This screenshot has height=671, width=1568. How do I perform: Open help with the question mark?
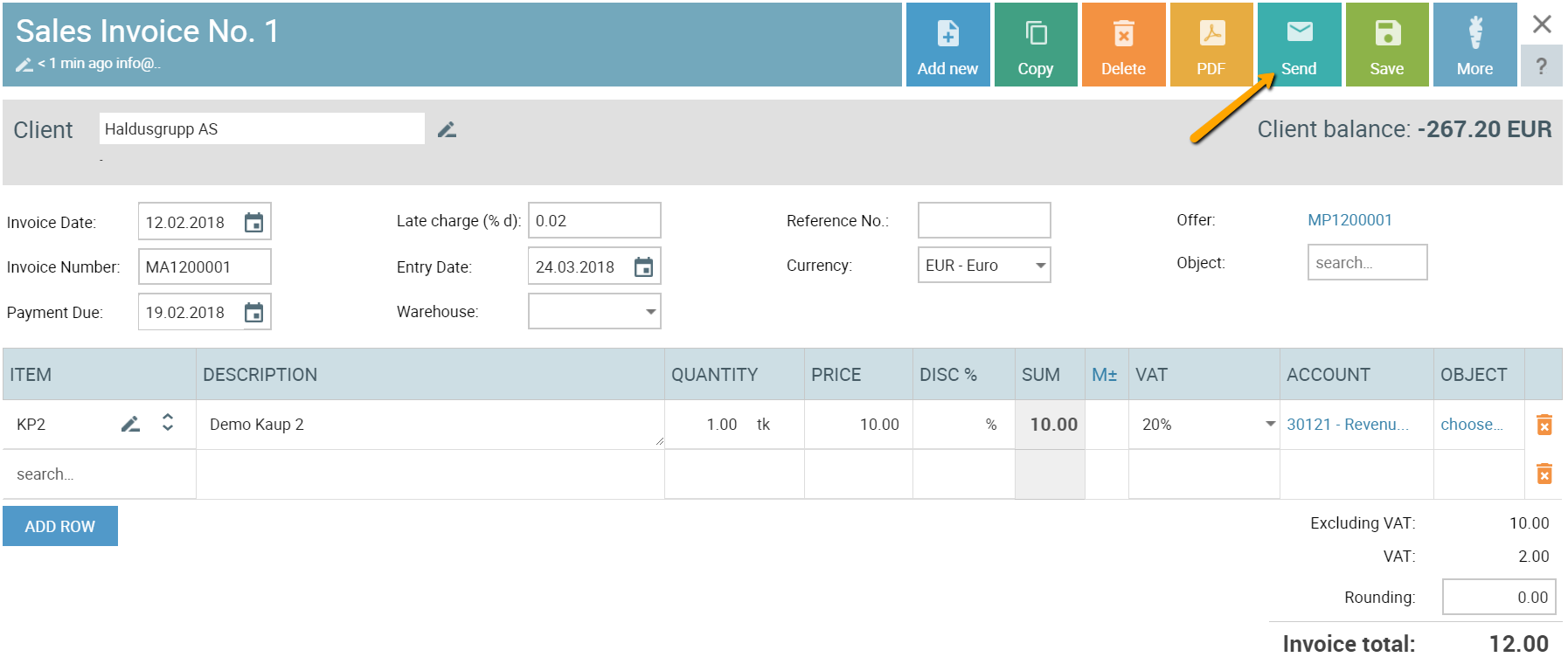pyautogui.click(x=1542, y=66)
